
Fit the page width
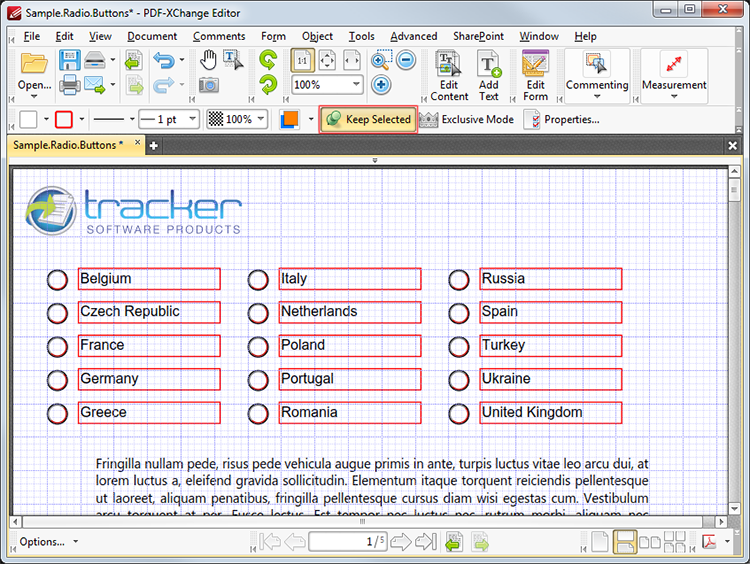(352, 61)
